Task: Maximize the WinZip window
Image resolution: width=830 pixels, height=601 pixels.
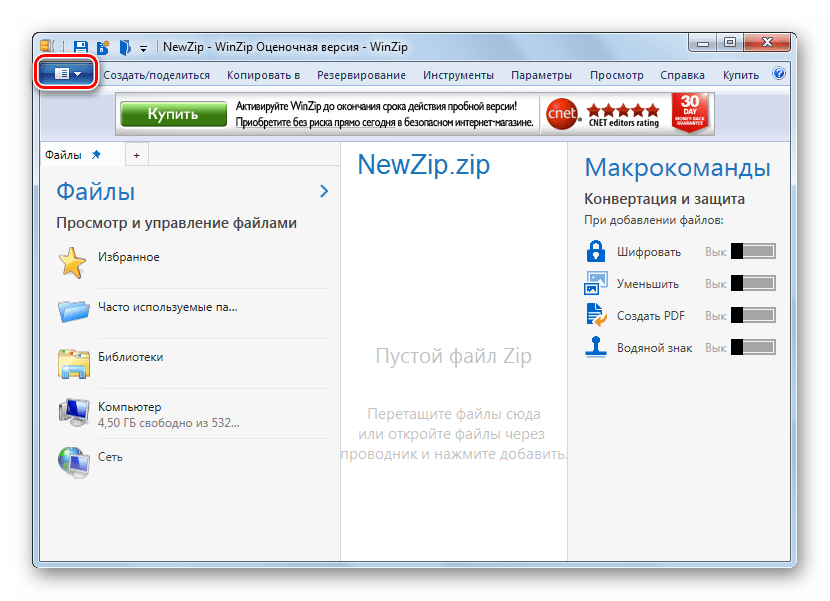Action: coord(730,43)
